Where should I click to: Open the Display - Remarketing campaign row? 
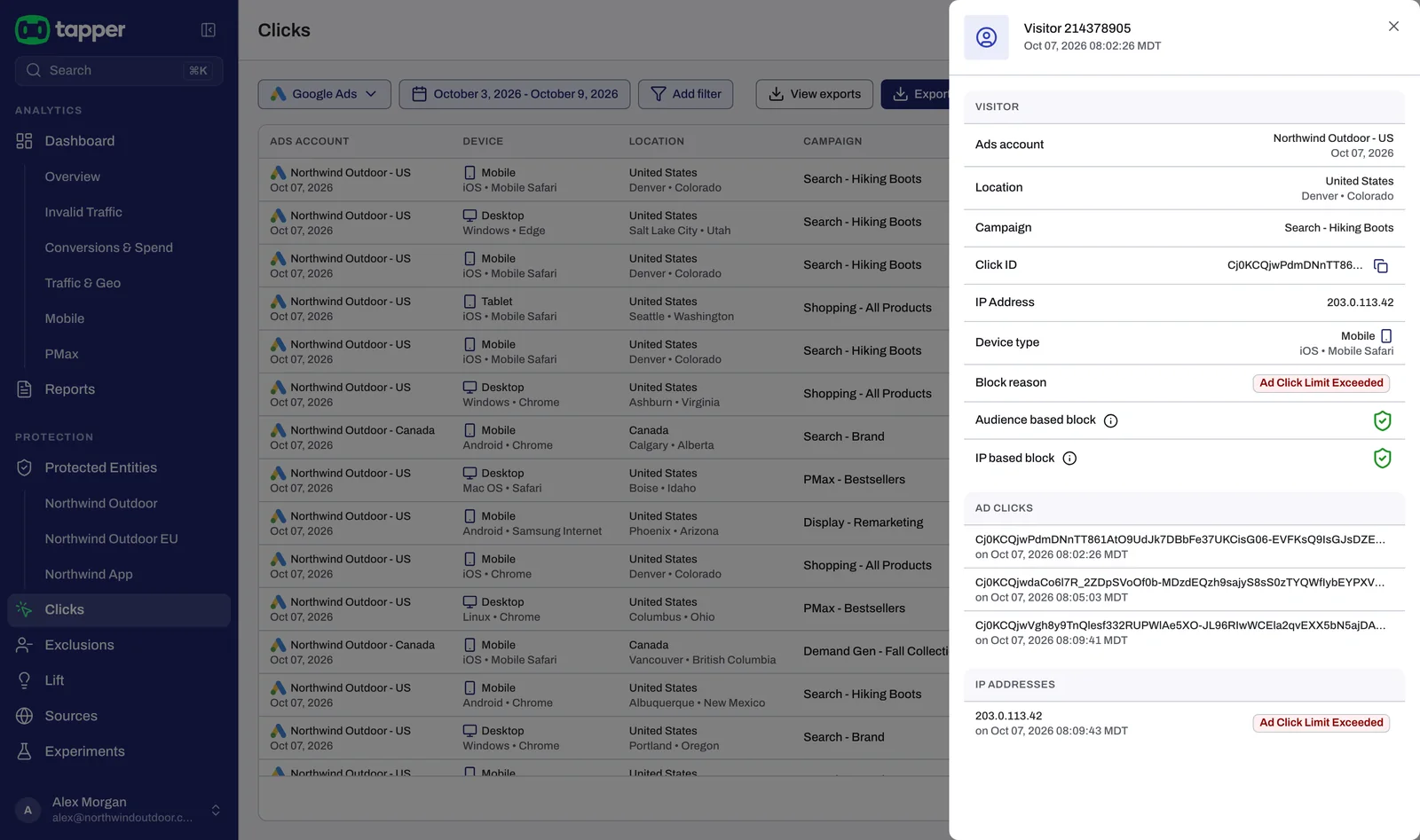[x=603, y=523]
